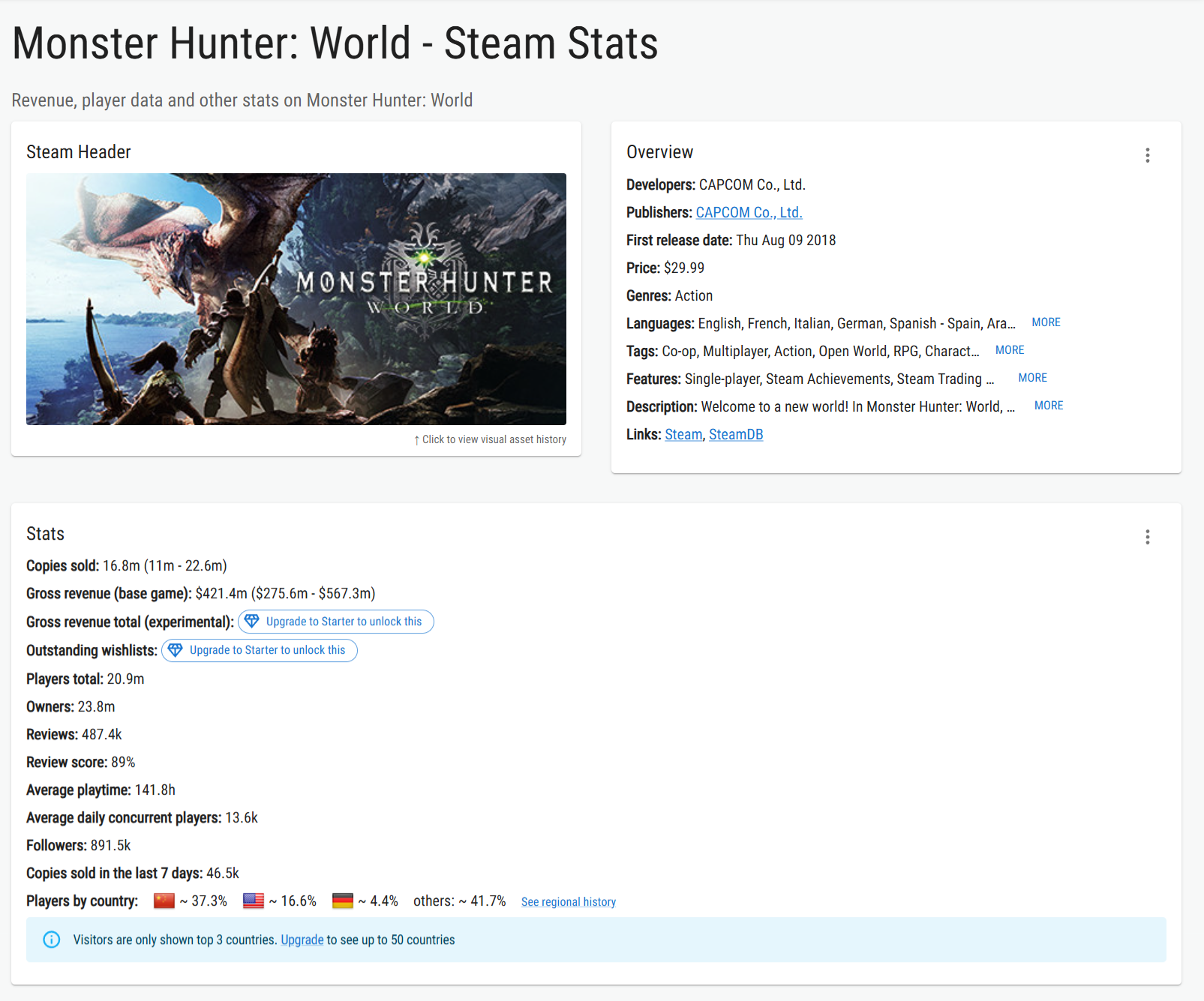This screenshot has height=1001, width=1204.
Task: Click Copies sold in last 7 days 46.5k
Action: click(133, 873)
